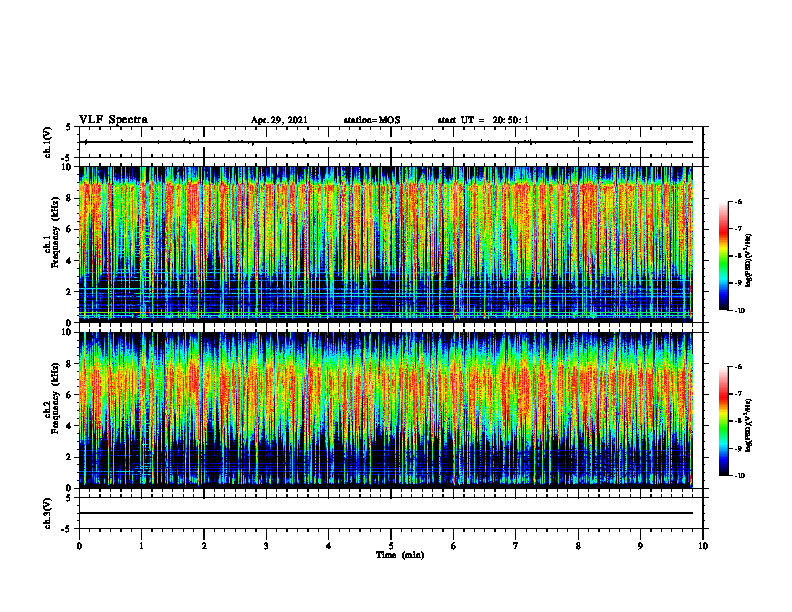
Task: Select the ch.2 spectrogram color bar
Action: click(723, 421)
